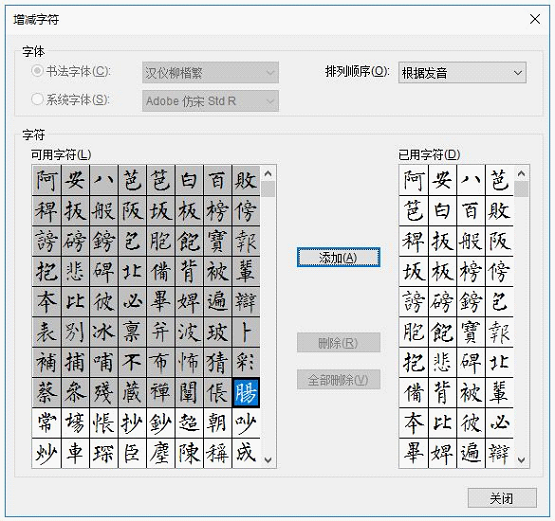Screen dimensions: 555x521
Task: Expand the 排列顺序 根据发音 dropdown
Action: click(x=462, y=73)
